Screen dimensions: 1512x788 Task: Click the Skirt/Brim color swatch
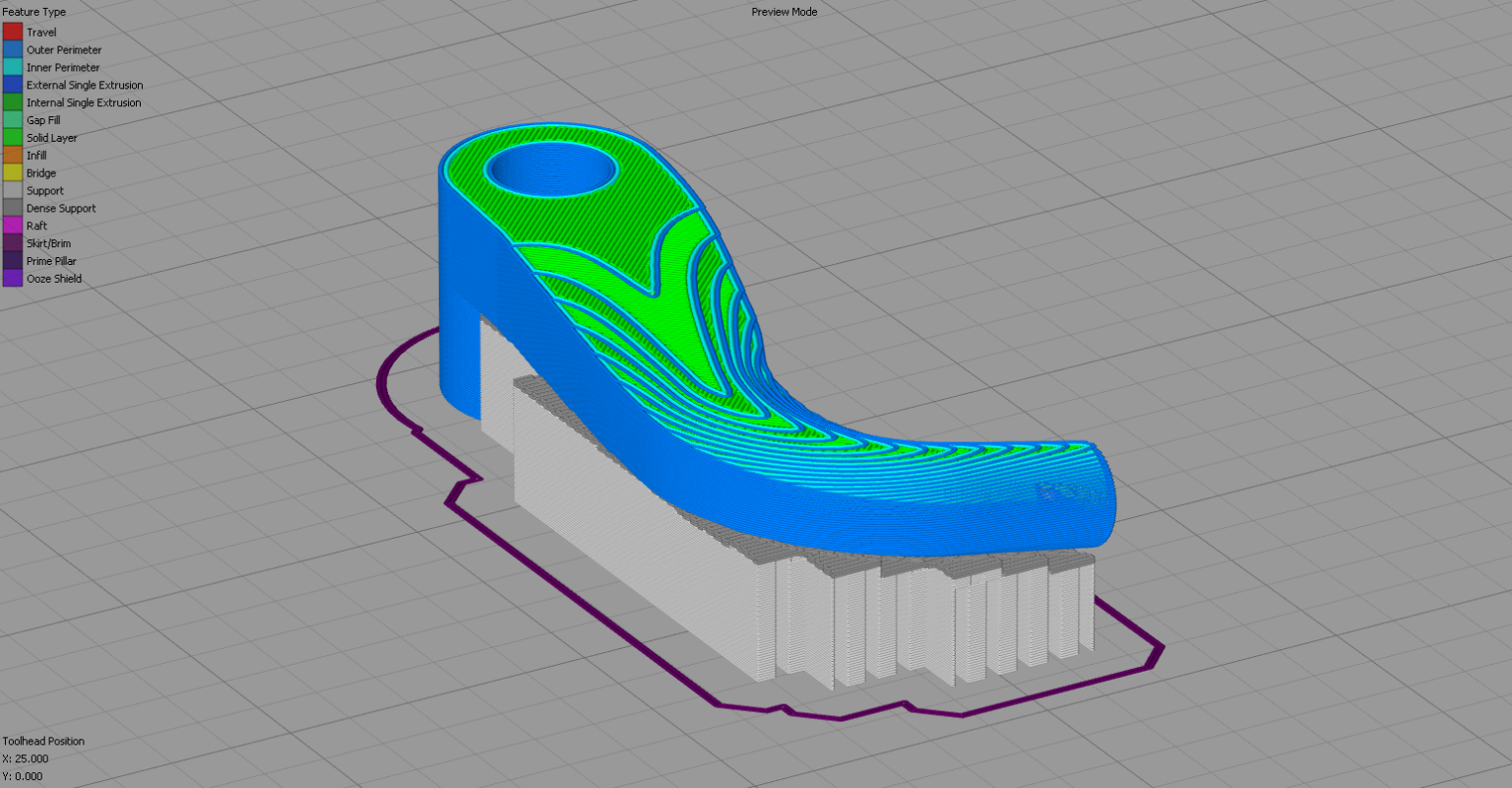[12, 243]
